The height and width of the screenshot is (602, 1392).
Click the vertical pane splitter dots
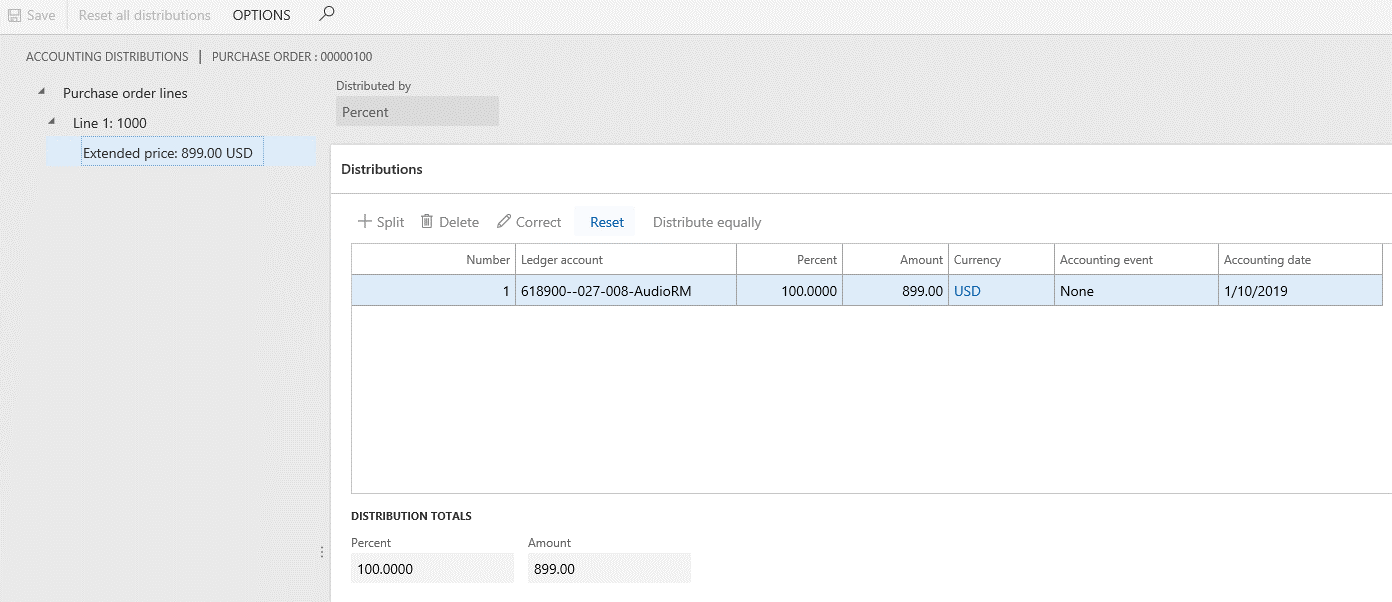point(321,552)
